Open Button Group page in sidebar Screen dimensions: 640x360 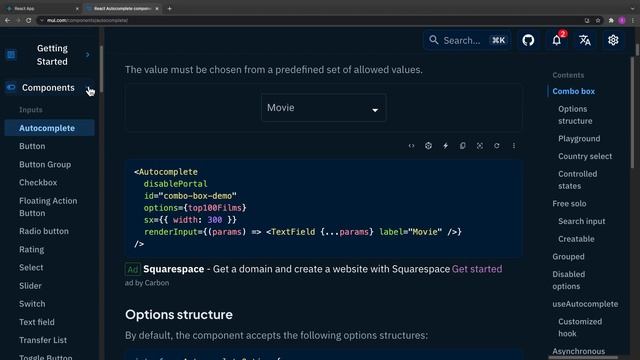(45, 164)
